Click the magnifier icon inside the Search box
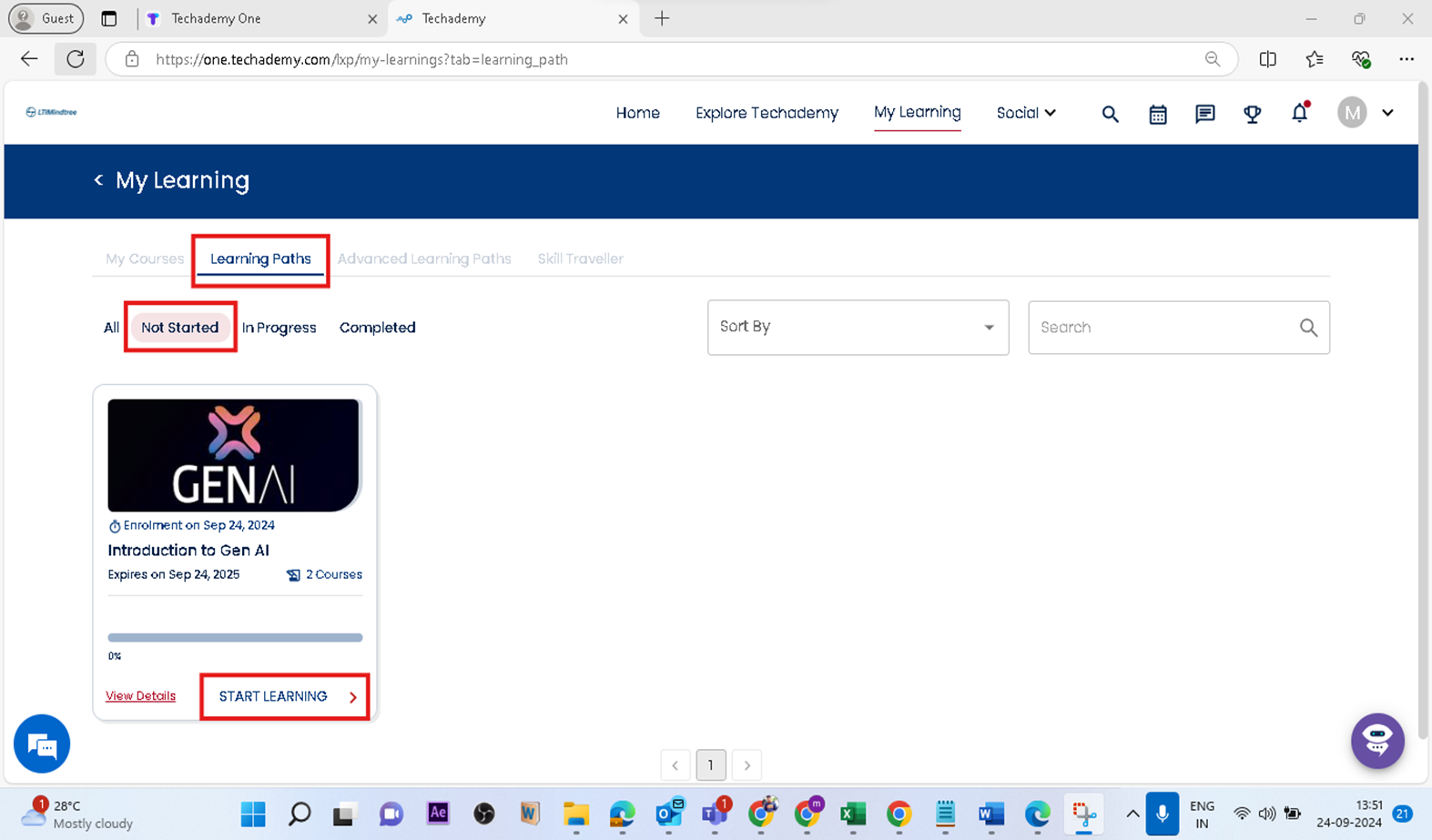Image resolution: width=1432 pixels, height=840 pixels. click(x=1308, y=328)
